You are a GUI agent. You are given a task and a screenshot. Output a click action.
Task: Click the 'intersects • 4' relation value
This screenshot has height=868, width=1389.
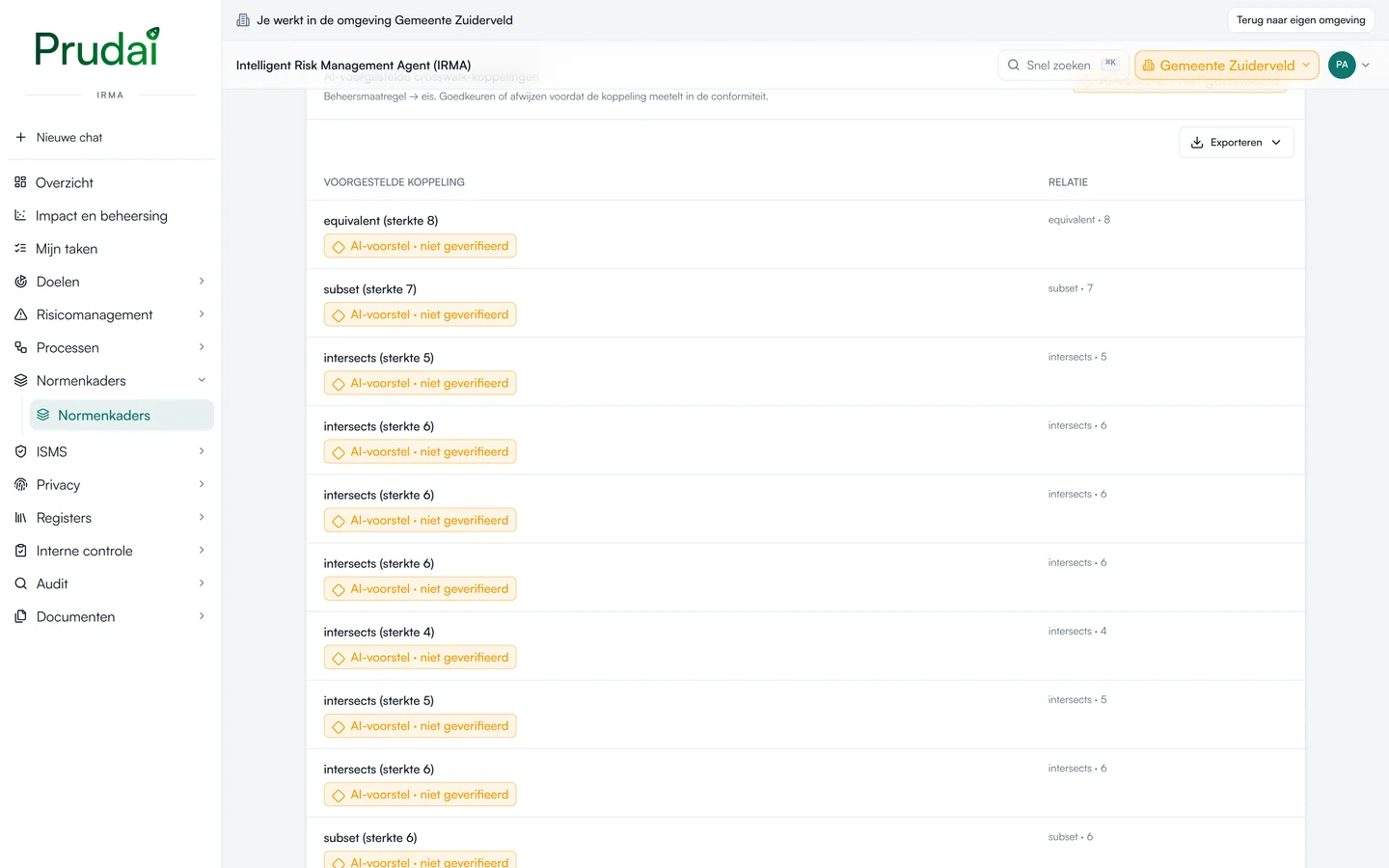pos(1077,632)
